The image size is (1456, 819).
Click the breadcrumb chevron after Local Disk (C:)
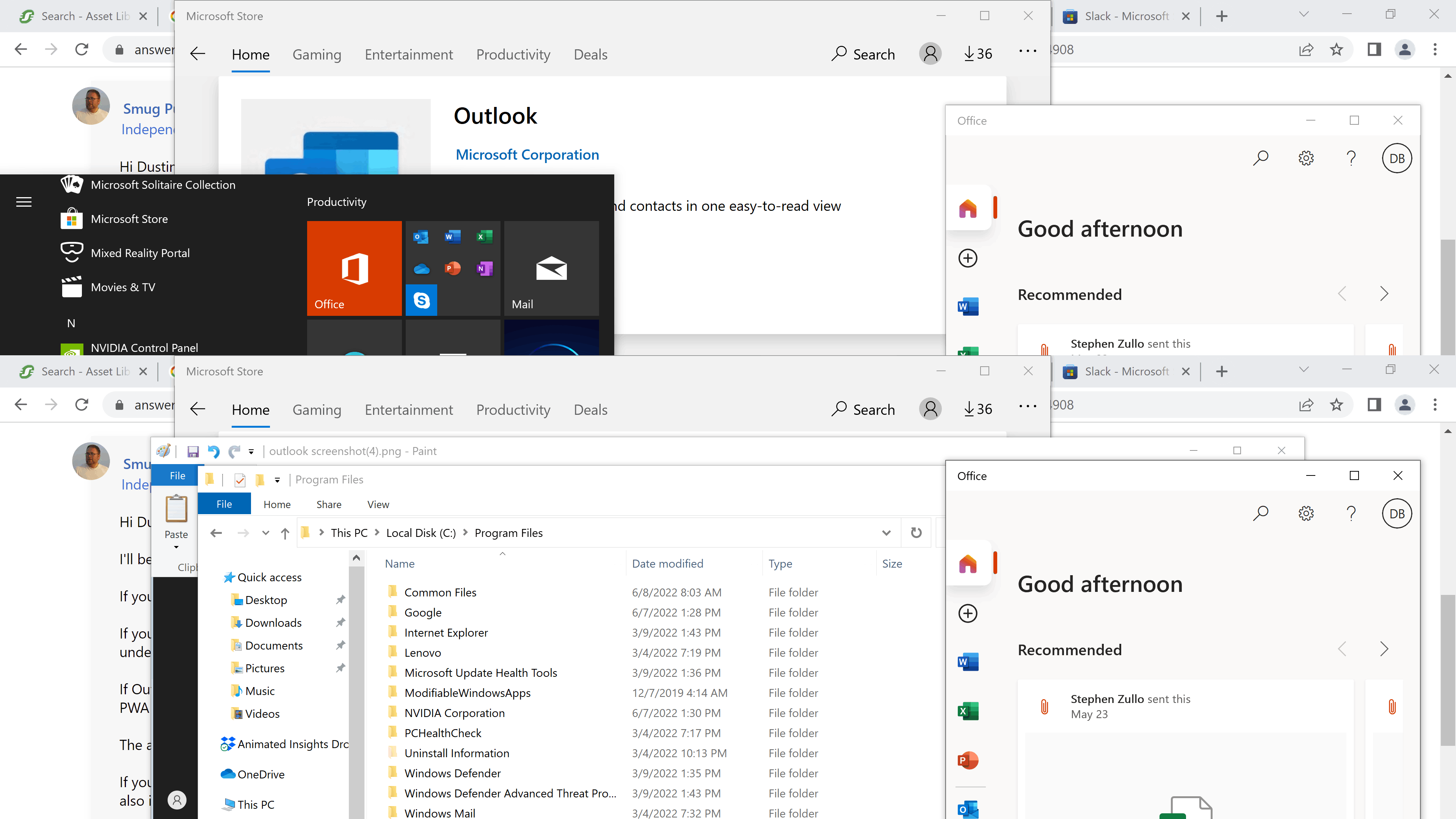tap(465, 532)
